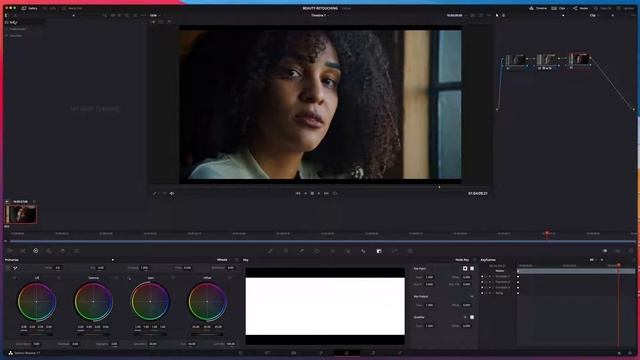Select node 03 in node editor
640x360 pixels.
click(x=580, y=59)
